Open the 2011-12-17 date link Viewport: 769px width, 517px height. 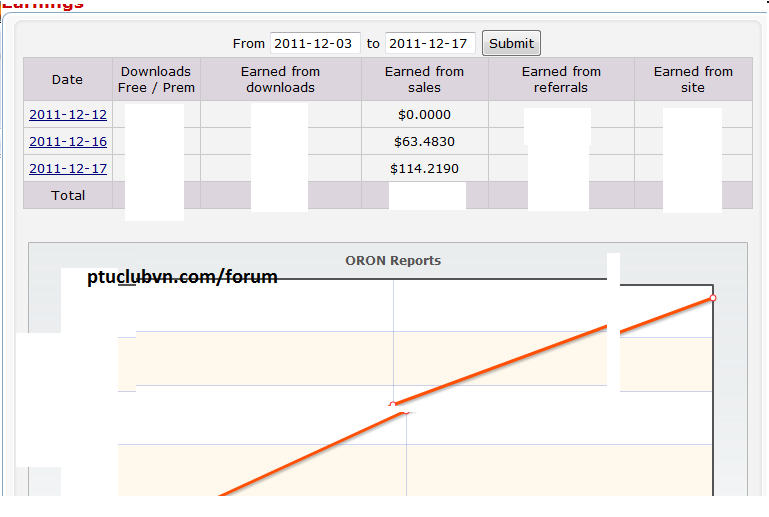pos(68,169)
